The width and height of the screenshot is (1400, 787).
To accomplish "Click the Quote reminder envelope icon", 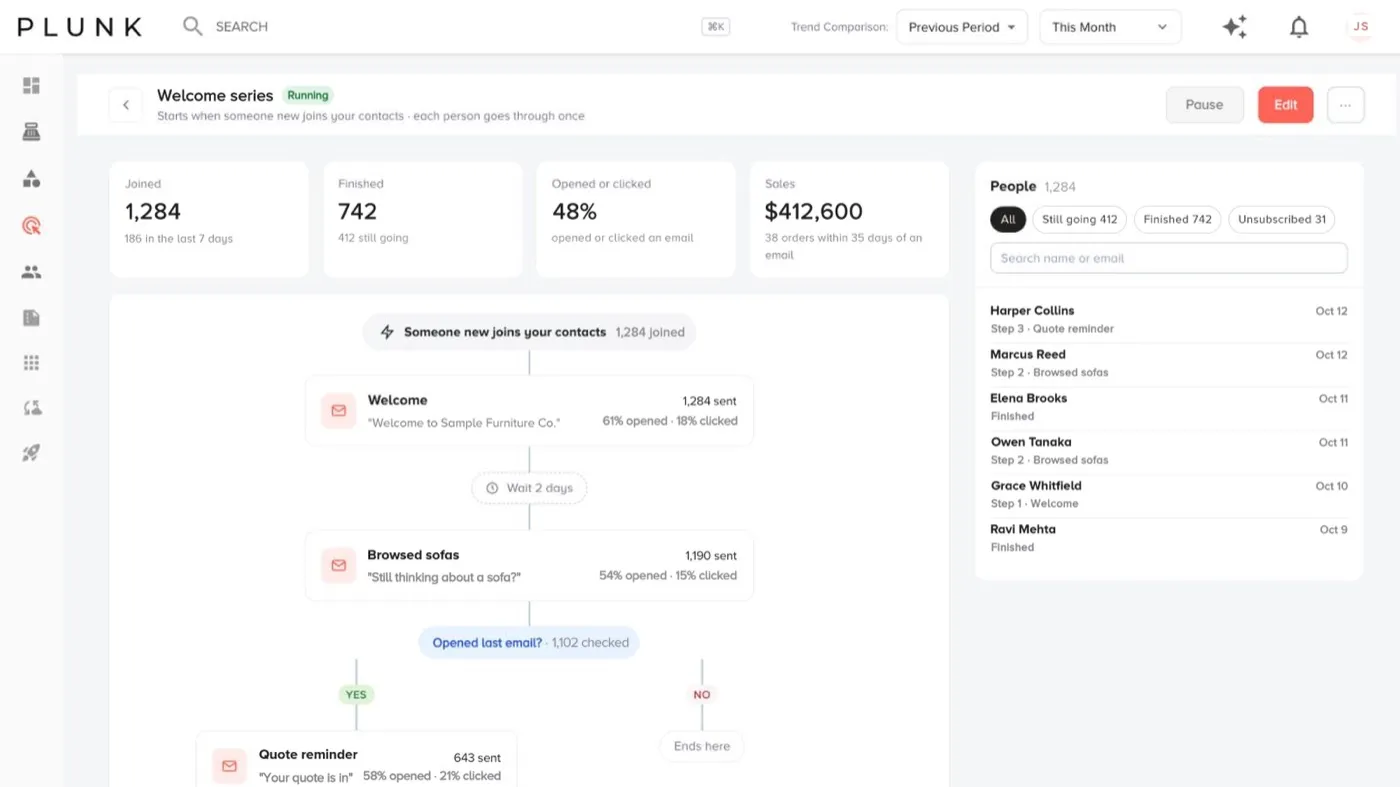I will [x=229, y=766].
